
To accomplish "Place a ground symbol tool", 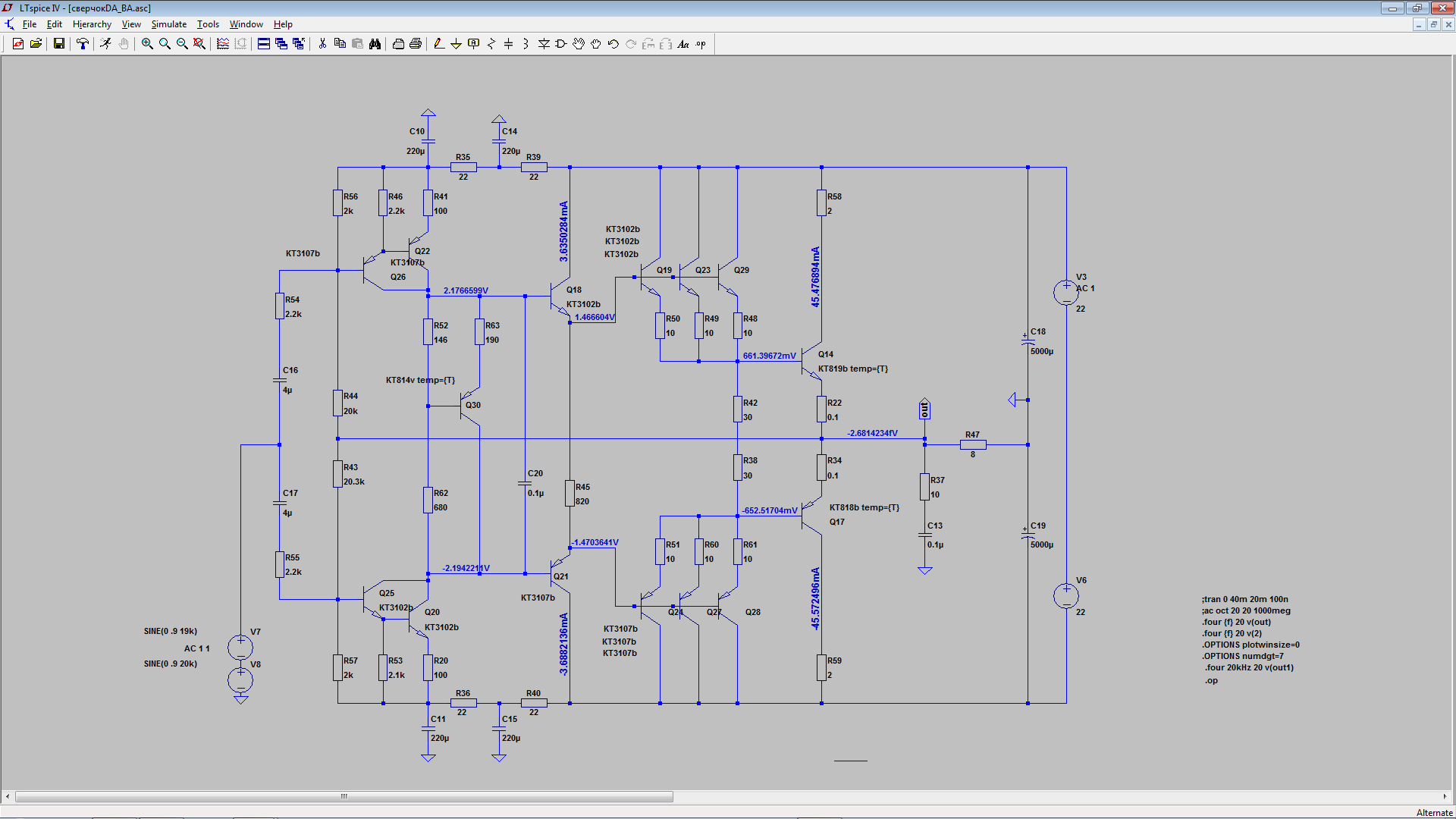I will point(456,44).
